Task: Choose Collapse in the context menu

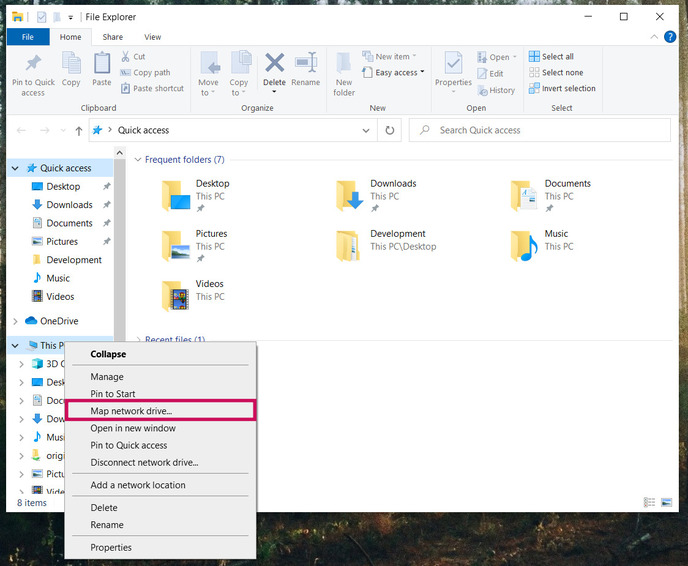Action: click(161, 354)
